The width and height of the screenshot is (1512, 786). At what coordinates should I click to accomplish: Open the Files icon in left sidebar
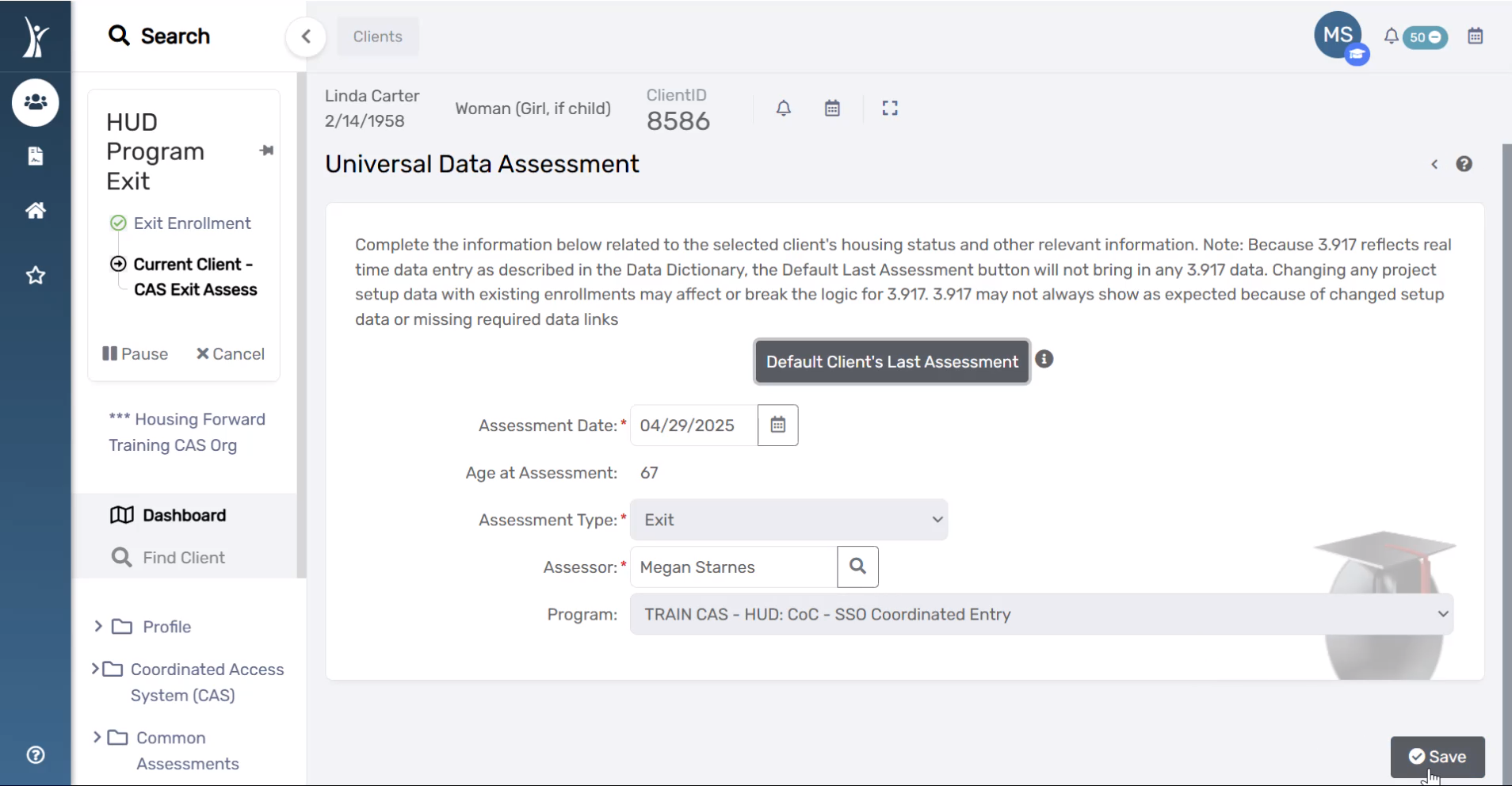click(x=35, y=156)
